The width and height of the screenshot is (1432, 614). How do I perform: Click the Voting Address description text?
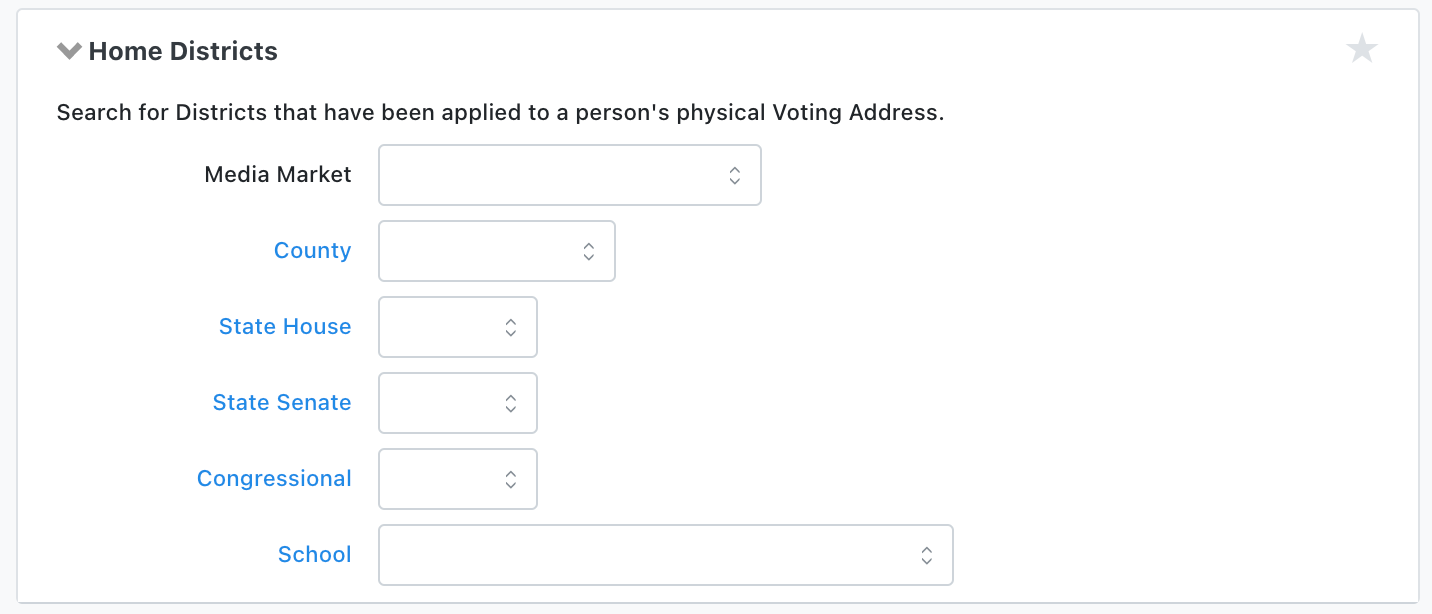point(500,113)
